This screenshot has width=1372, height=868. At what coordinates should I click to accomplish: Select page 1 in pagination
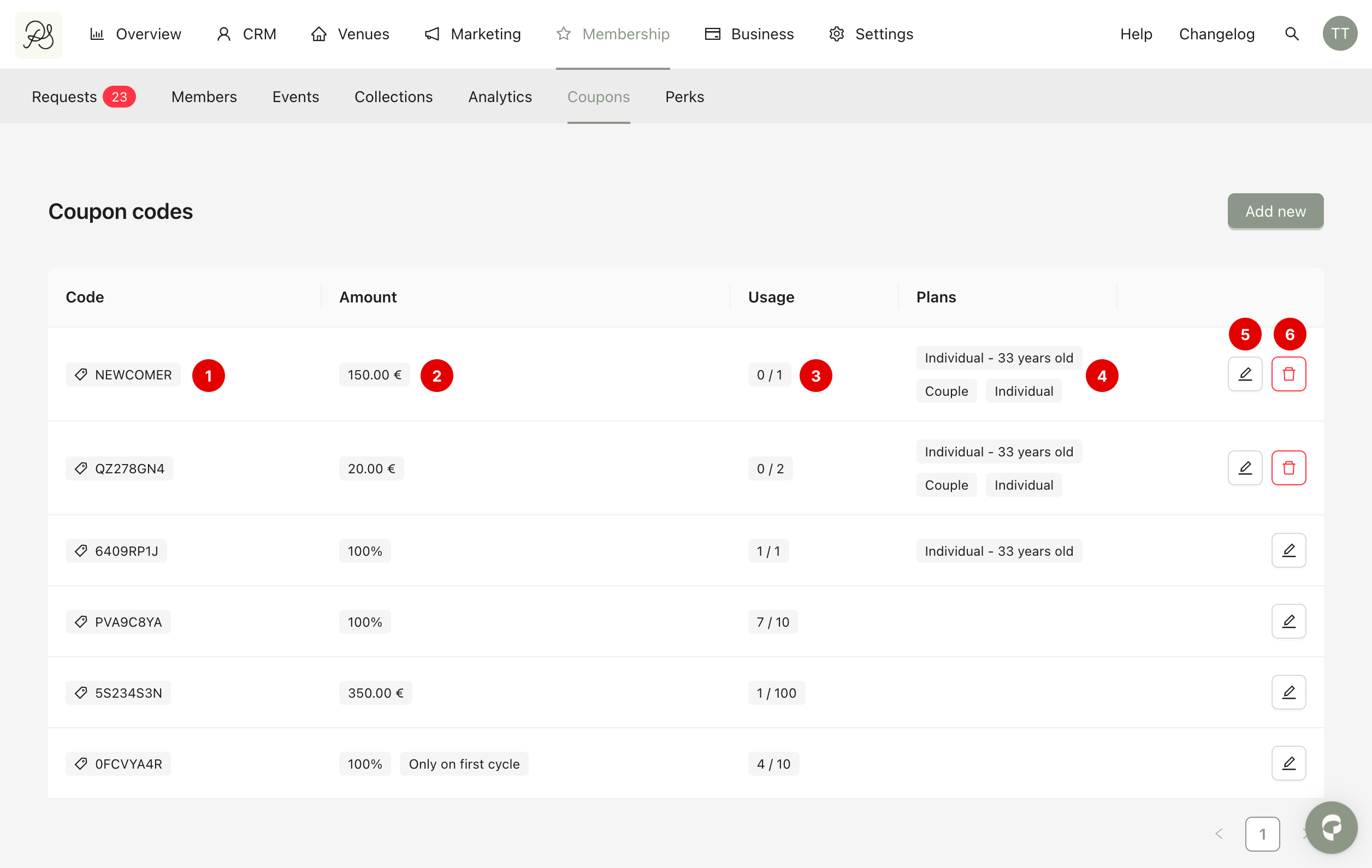[1262, 834]
